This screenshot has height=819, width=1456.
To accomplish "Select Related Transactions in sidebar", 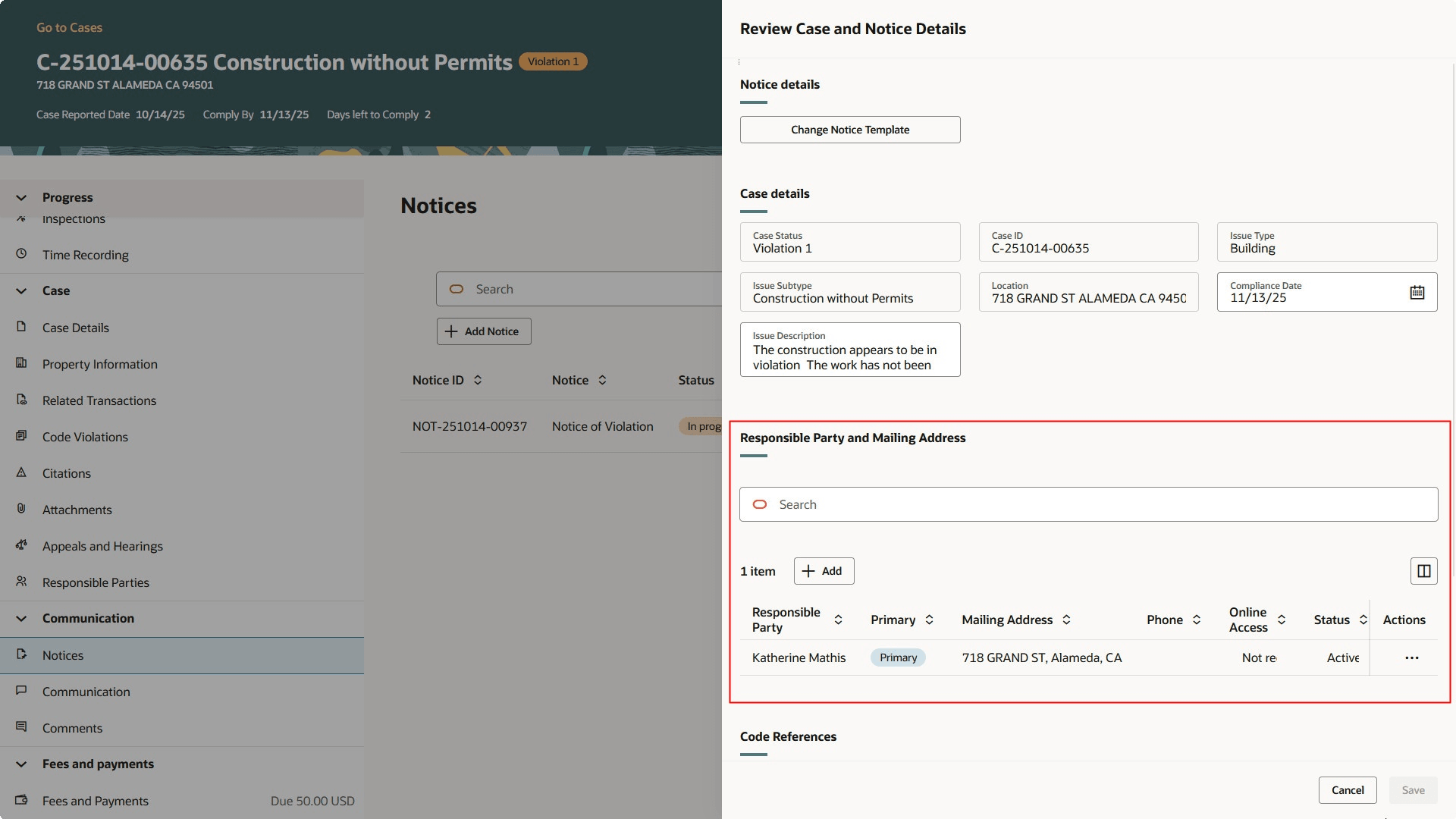I will 21,400.
